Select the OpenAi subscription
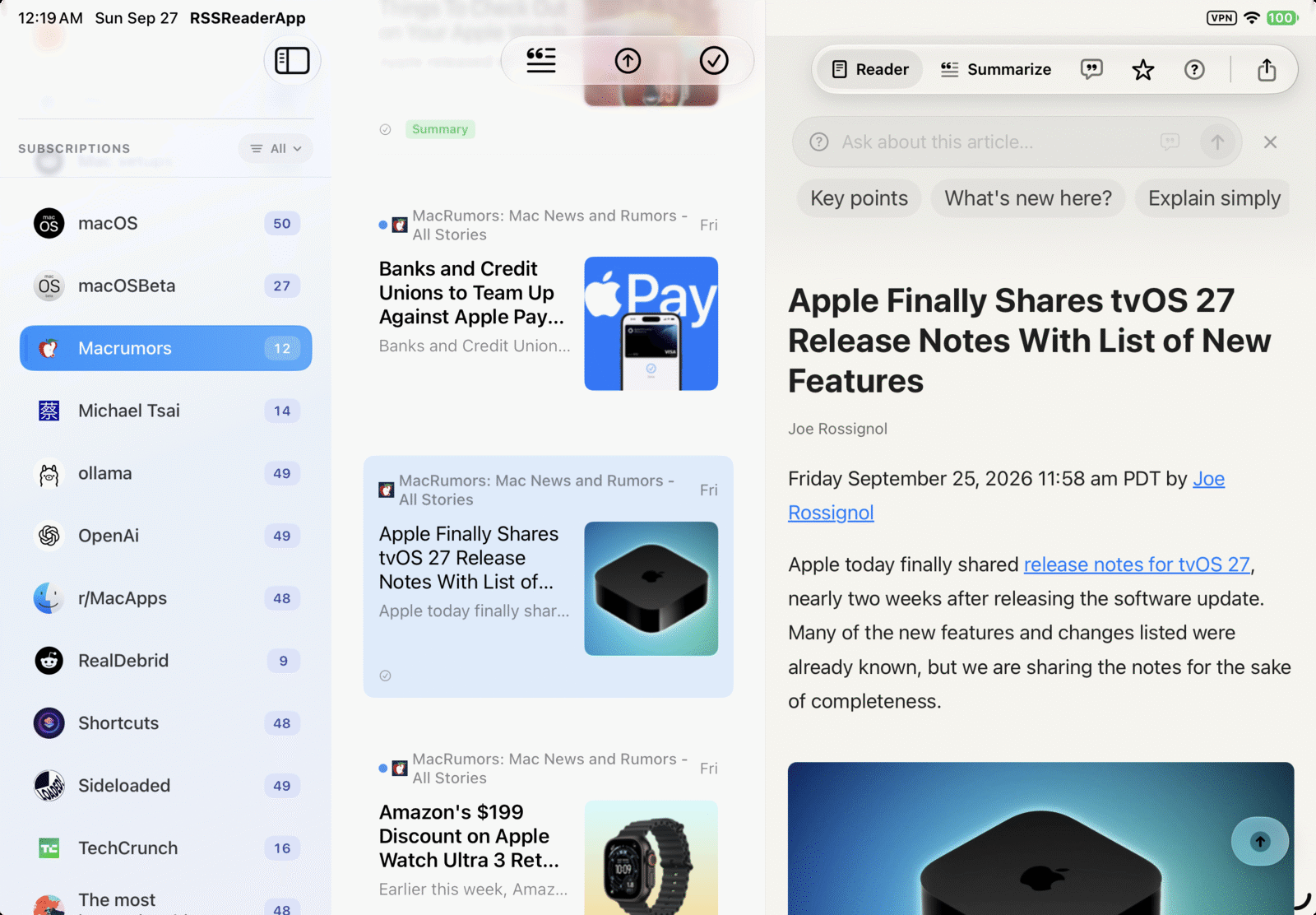 tap(166, 536)
